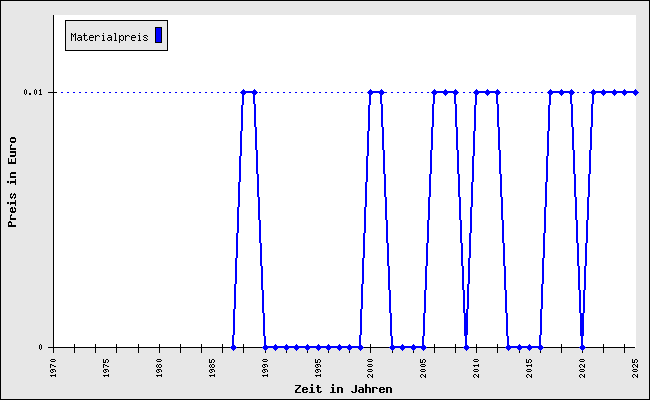This screenshot has height=400, width=650.
Task: Click the first data point at 1987
Action: (233, 347)
